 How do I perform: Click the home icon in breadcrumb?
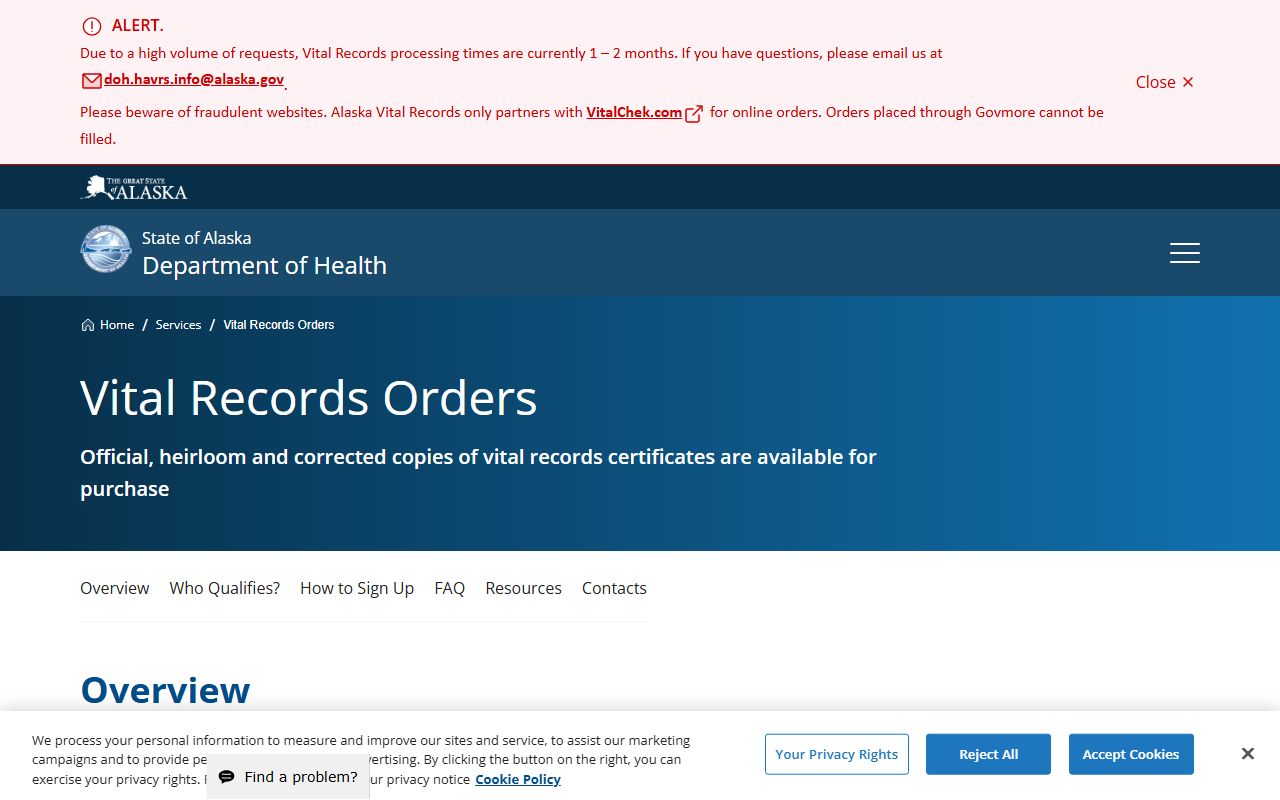88,325
